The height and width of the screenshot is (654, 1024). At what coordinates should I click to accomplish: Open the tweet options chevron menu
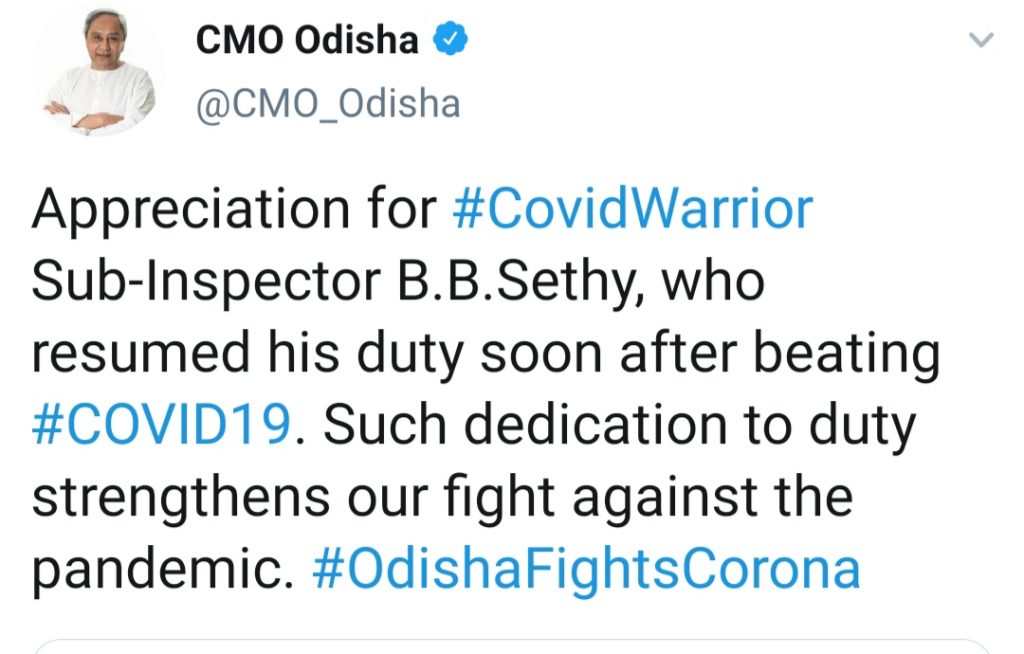point(981,40)
